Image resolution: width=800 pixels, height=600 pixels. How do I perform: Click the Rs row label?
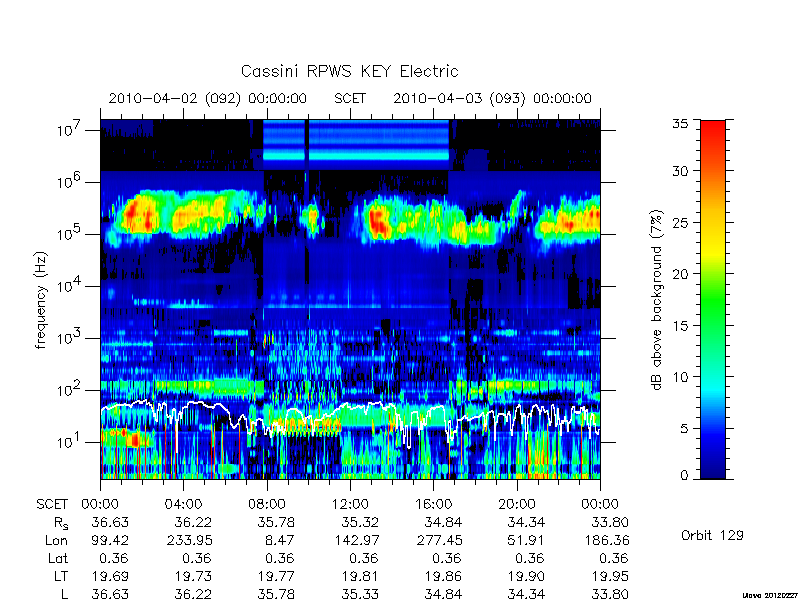coord(61,523)
